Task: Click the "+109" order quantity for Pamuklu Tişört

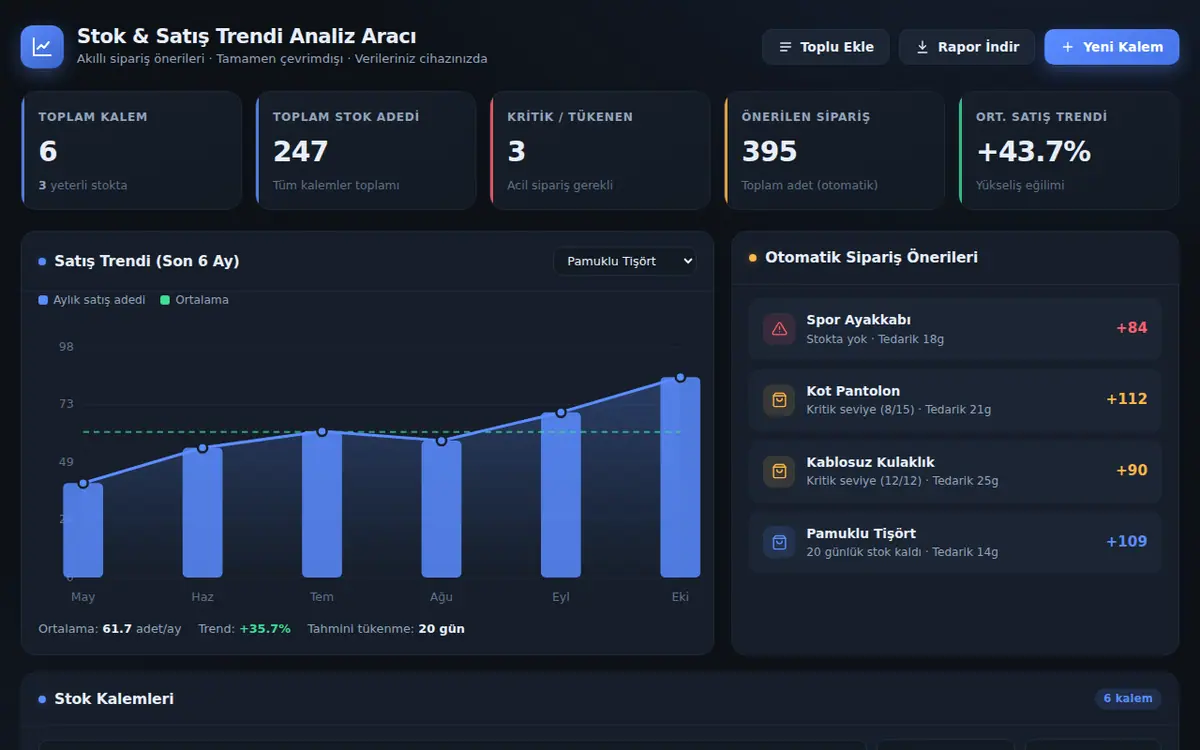Action: [1127, 541]
